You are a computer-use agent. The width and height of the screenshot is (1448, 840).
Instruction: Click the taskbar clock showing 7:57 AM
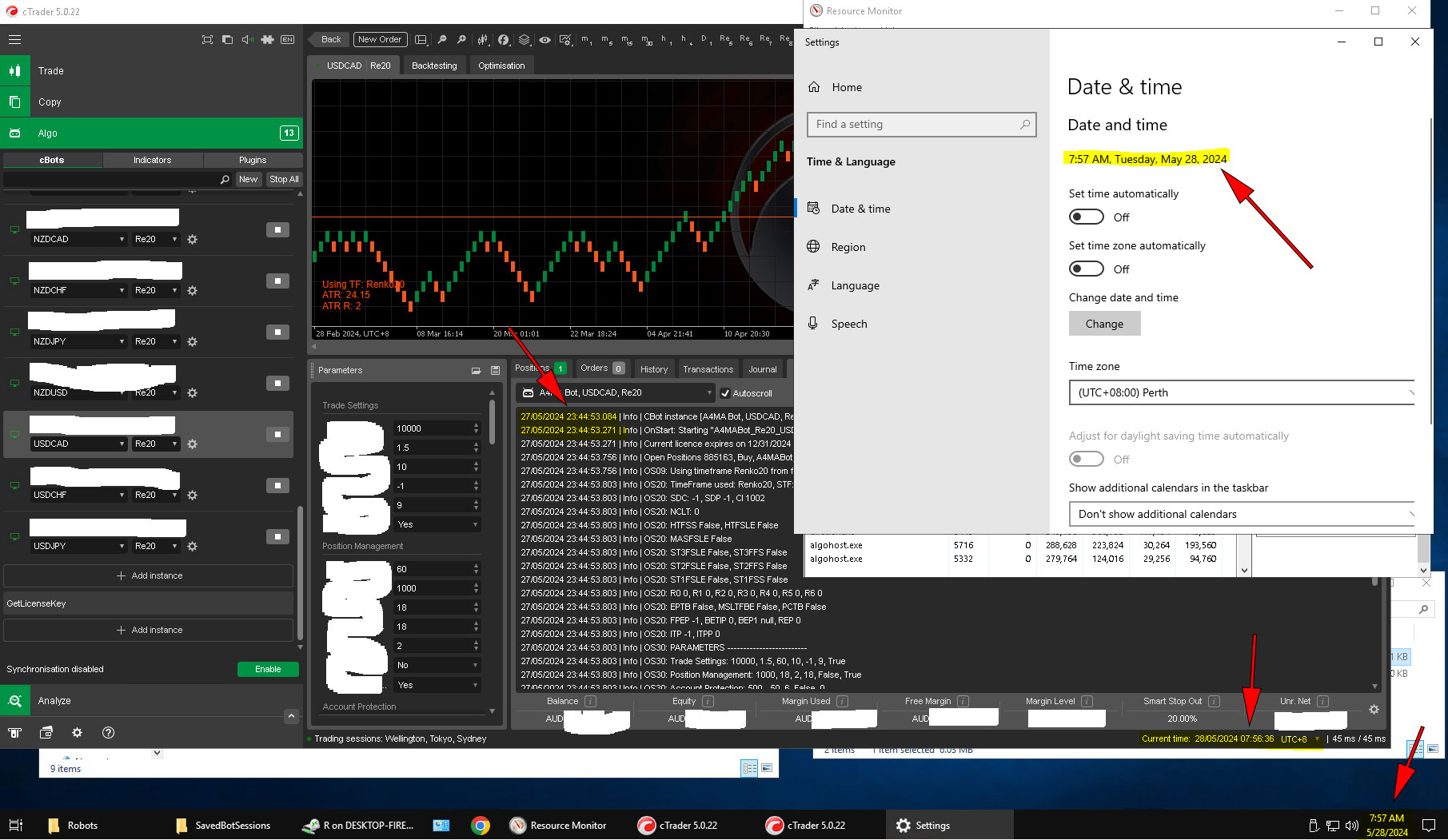point(1386,825)
